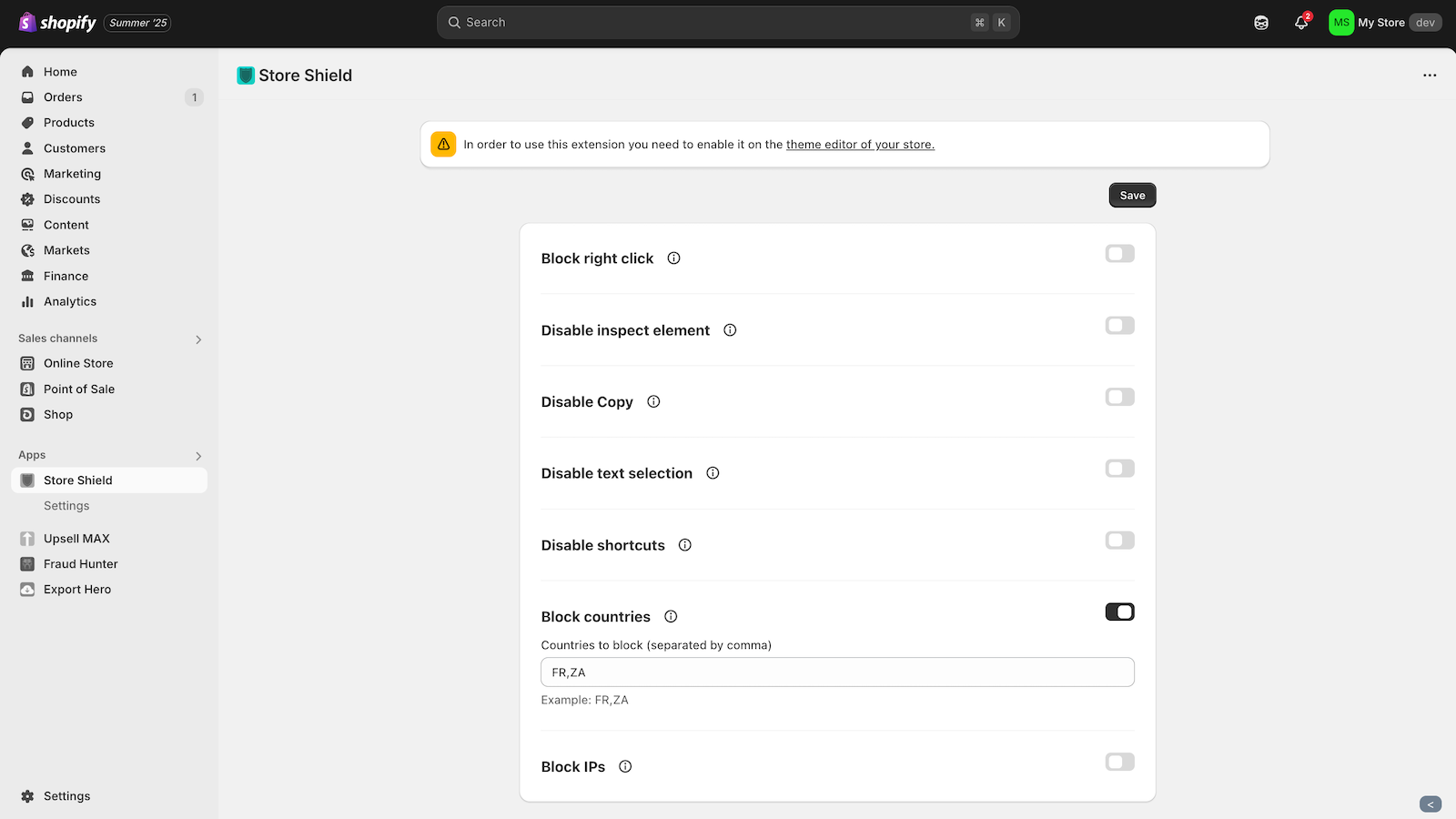The height and width of the screenshot is (819, 1456).
Task: Click info icon next to Block right click
Action: click(x=673, y=258)
